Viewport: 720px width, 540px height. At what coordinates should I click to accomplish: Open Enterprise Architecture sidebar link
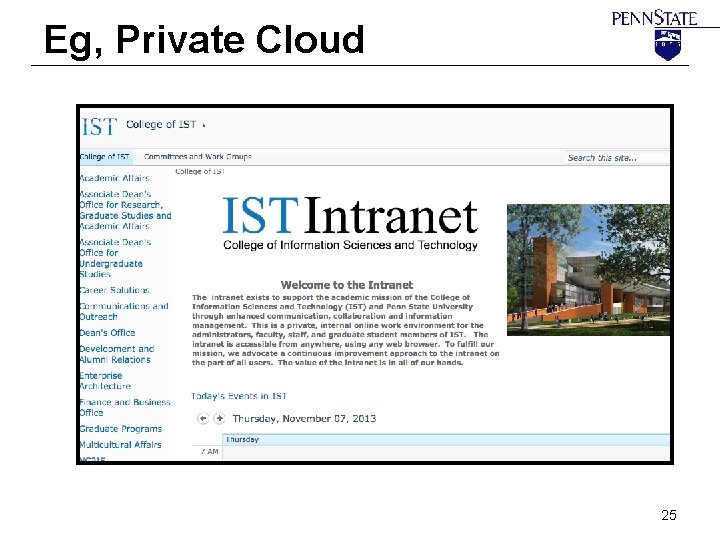105,381
